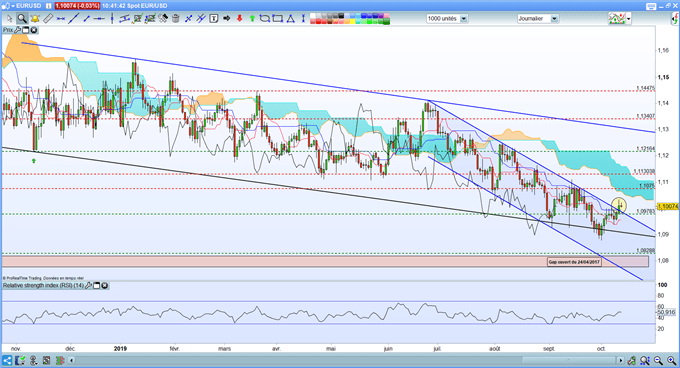Click the chart style indicator icon
Screen dimensions: 680x368
[617, 19]
